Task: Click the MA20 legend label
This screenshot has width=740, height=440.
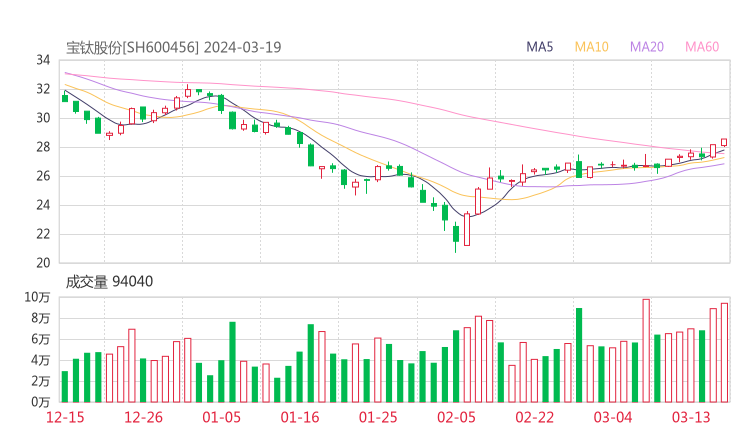Action: tap(647, 47)
